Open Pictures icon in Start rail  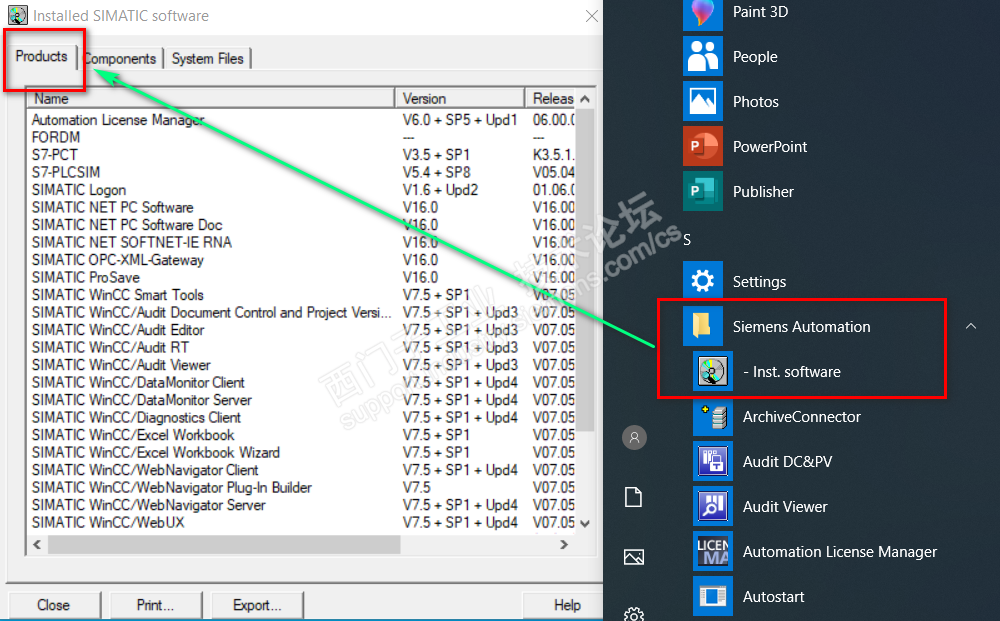tap(633, 557)
